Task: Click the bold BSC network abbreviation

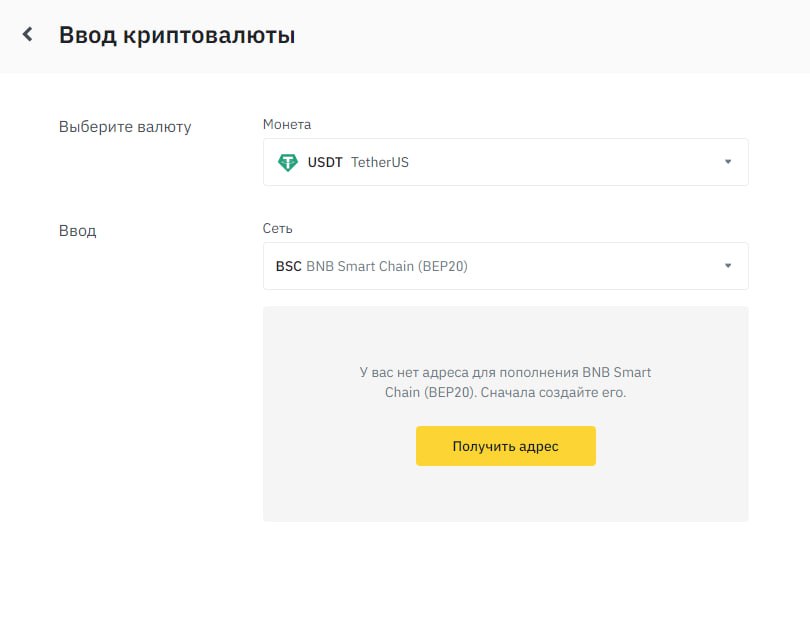Action: point(288,266)
